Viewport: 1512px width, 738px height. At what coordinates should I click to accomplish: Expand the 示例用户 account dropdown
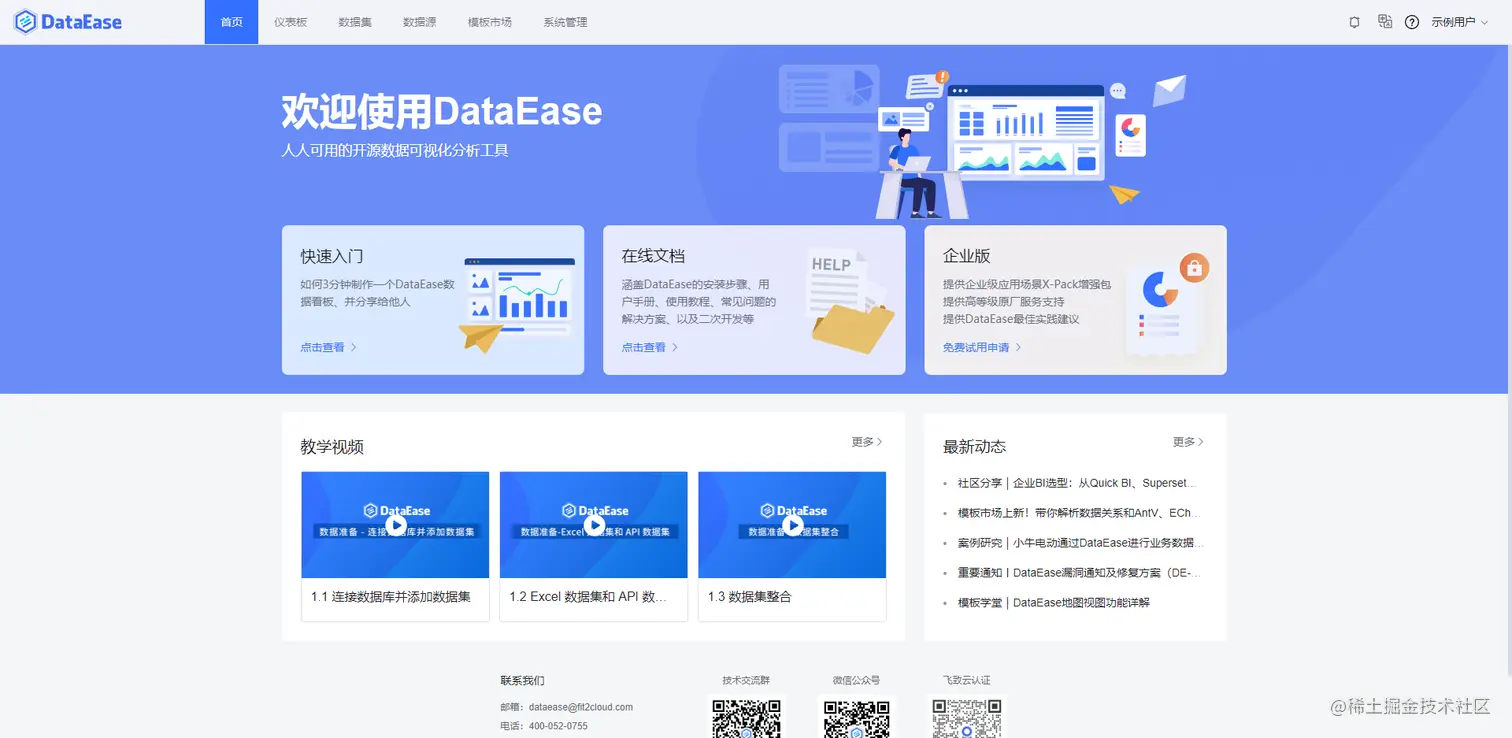[1460, 22]
